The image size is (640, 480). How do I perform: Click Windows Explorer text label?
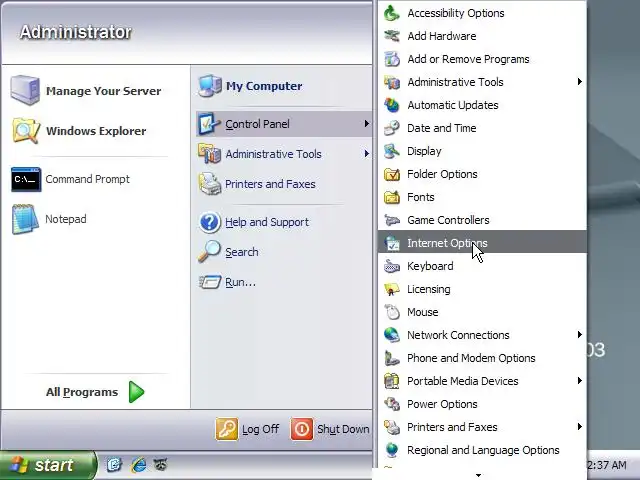[96, 131]
